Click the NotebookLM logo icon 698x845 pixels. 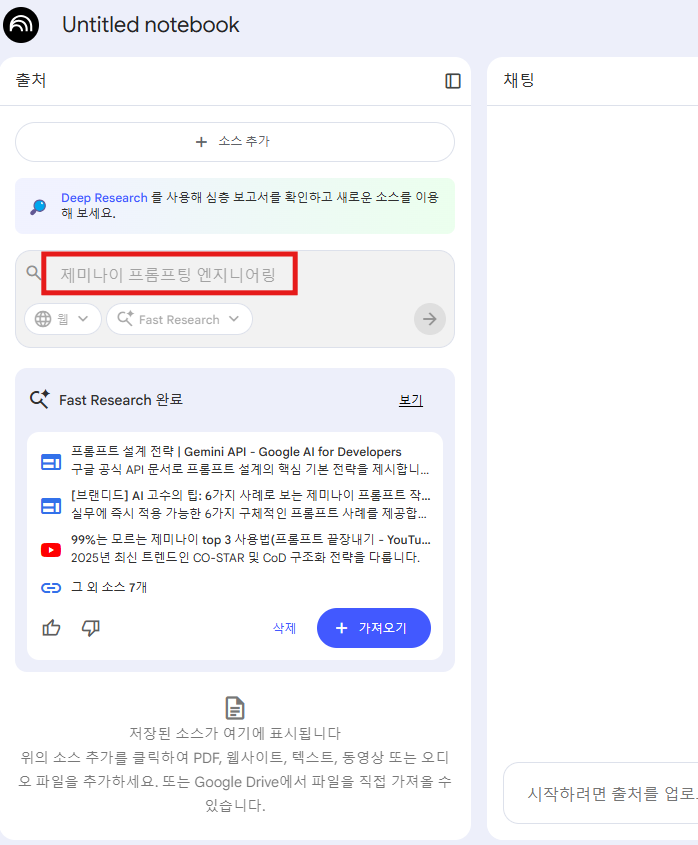coord(21,25)
